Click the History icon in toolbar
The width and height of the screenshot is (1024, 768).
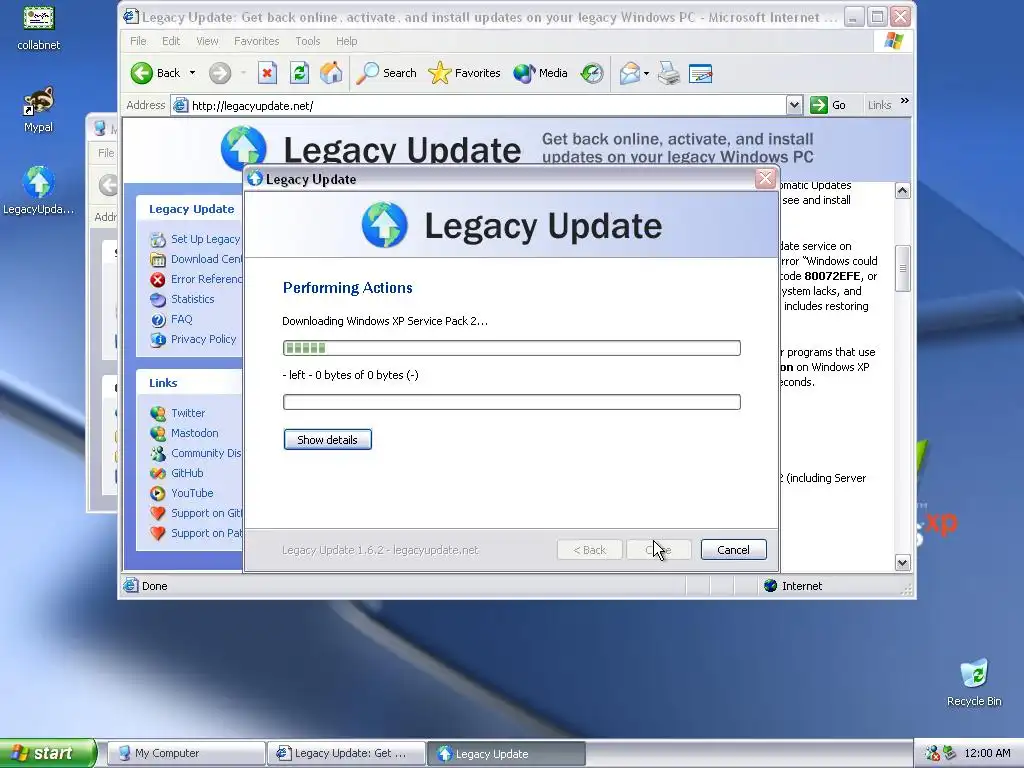coord(592,73)
